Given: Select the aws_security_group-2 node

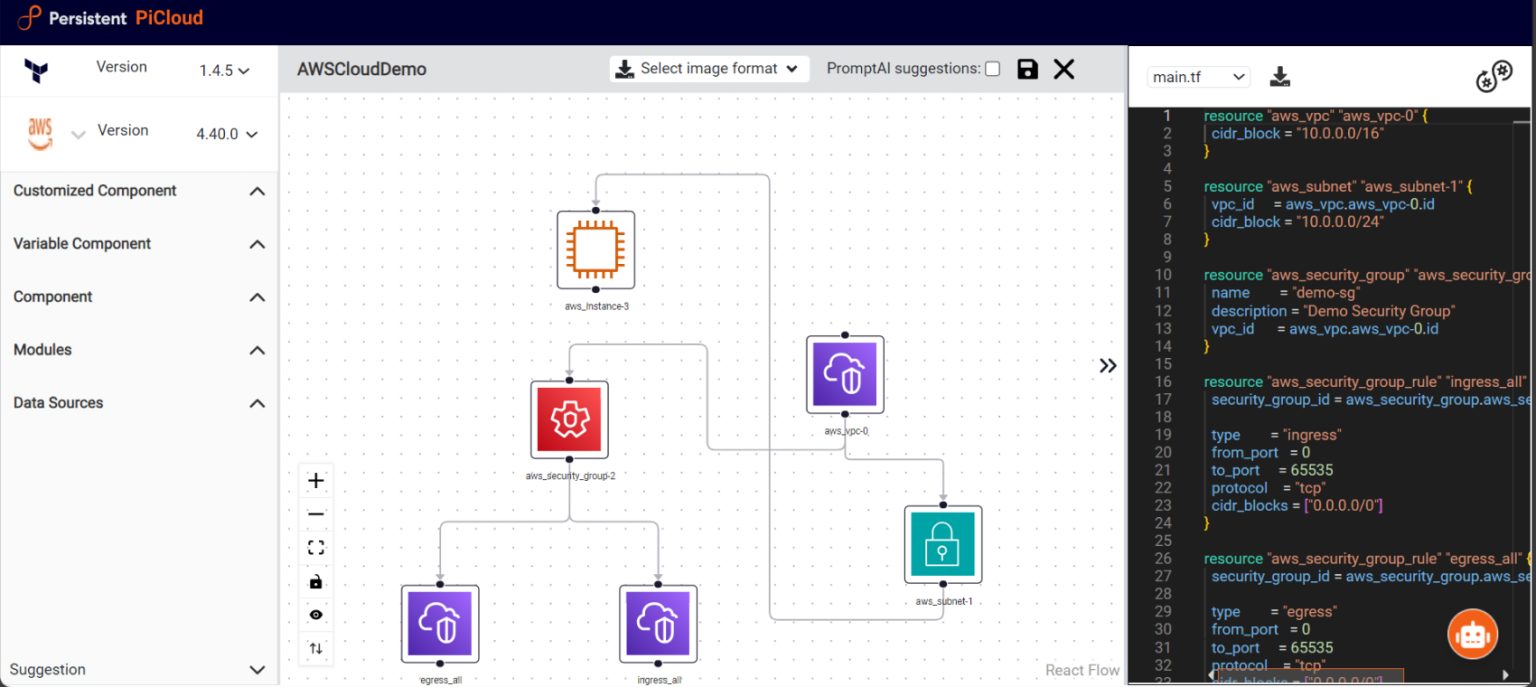Looking at the screenshot, I should (569, 418).
